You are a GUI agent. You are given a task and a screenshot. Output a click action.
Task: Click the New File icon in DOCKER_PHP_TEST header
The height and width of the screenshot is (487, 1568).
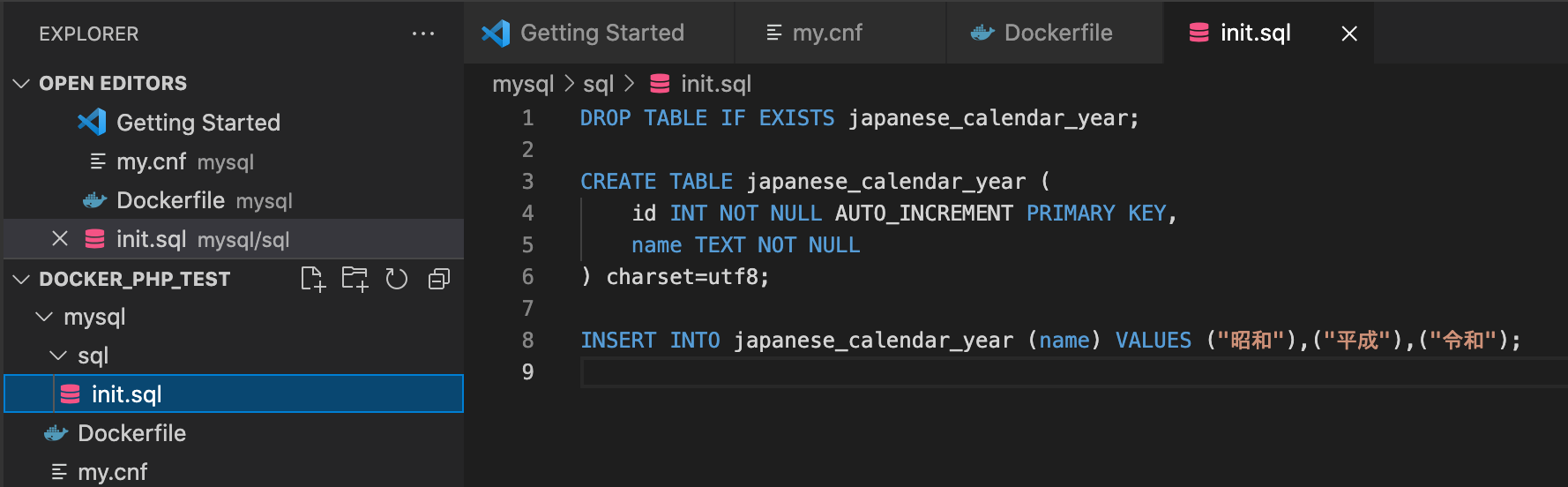tap(313, 279)
